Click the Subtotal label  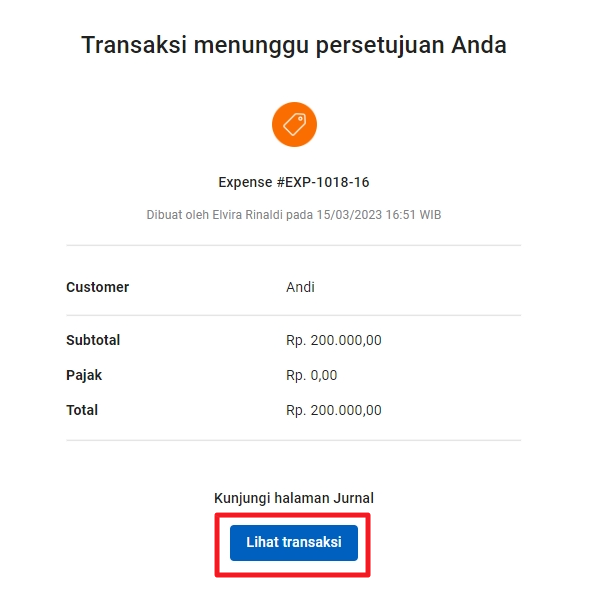pyautogui.click(x=93, y=340)
